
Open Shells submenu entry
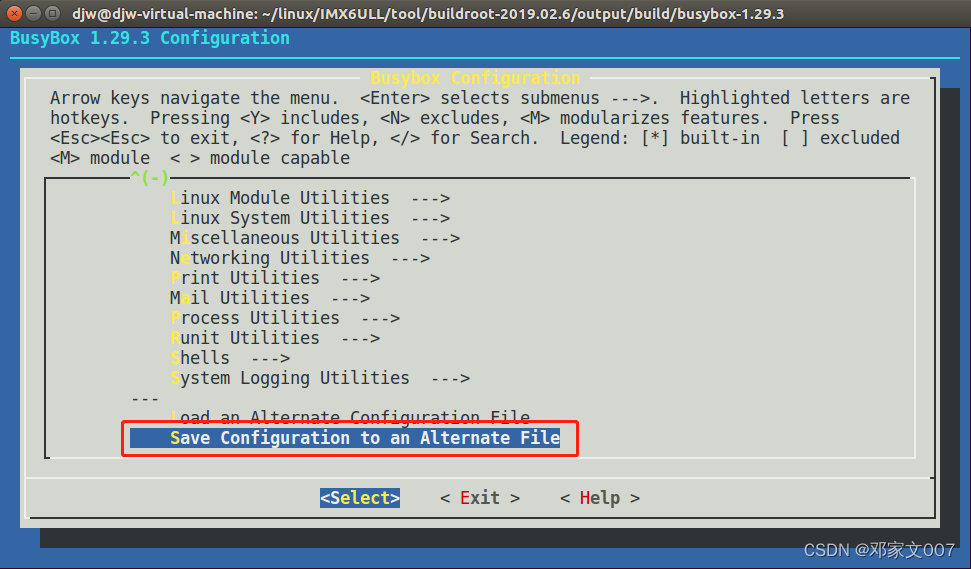230,358
